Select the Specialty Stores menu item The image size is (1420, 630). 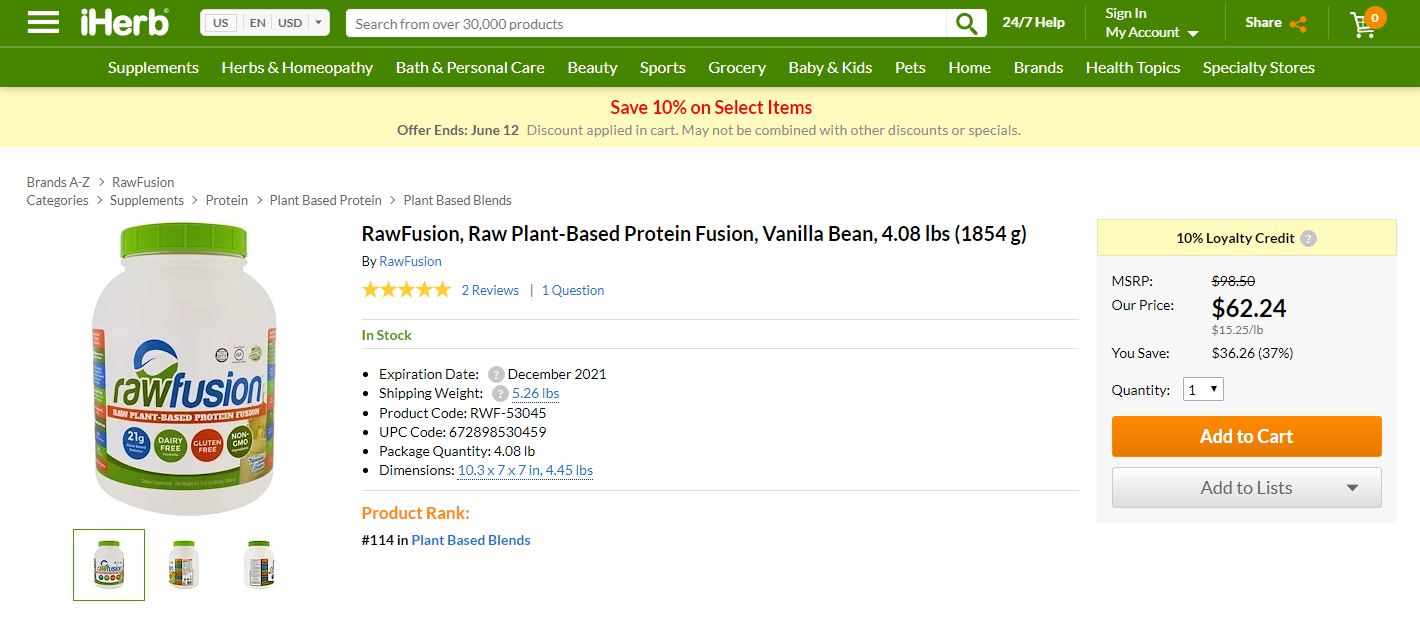pos(1258,67)
